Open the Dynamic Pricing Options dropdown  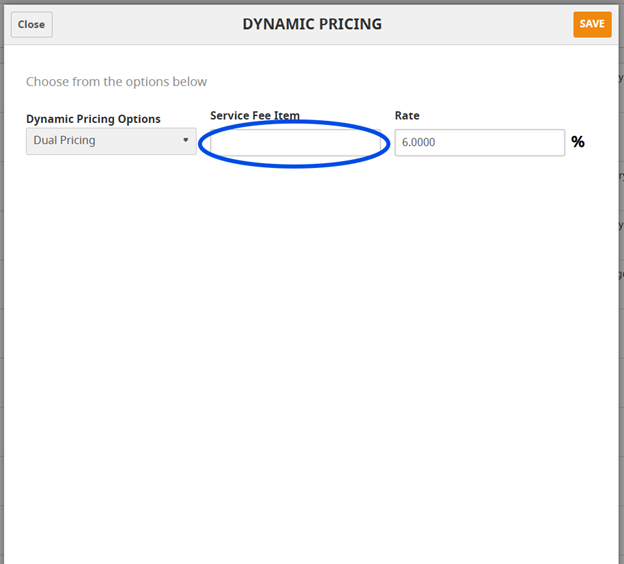click(x=111, y=141)
